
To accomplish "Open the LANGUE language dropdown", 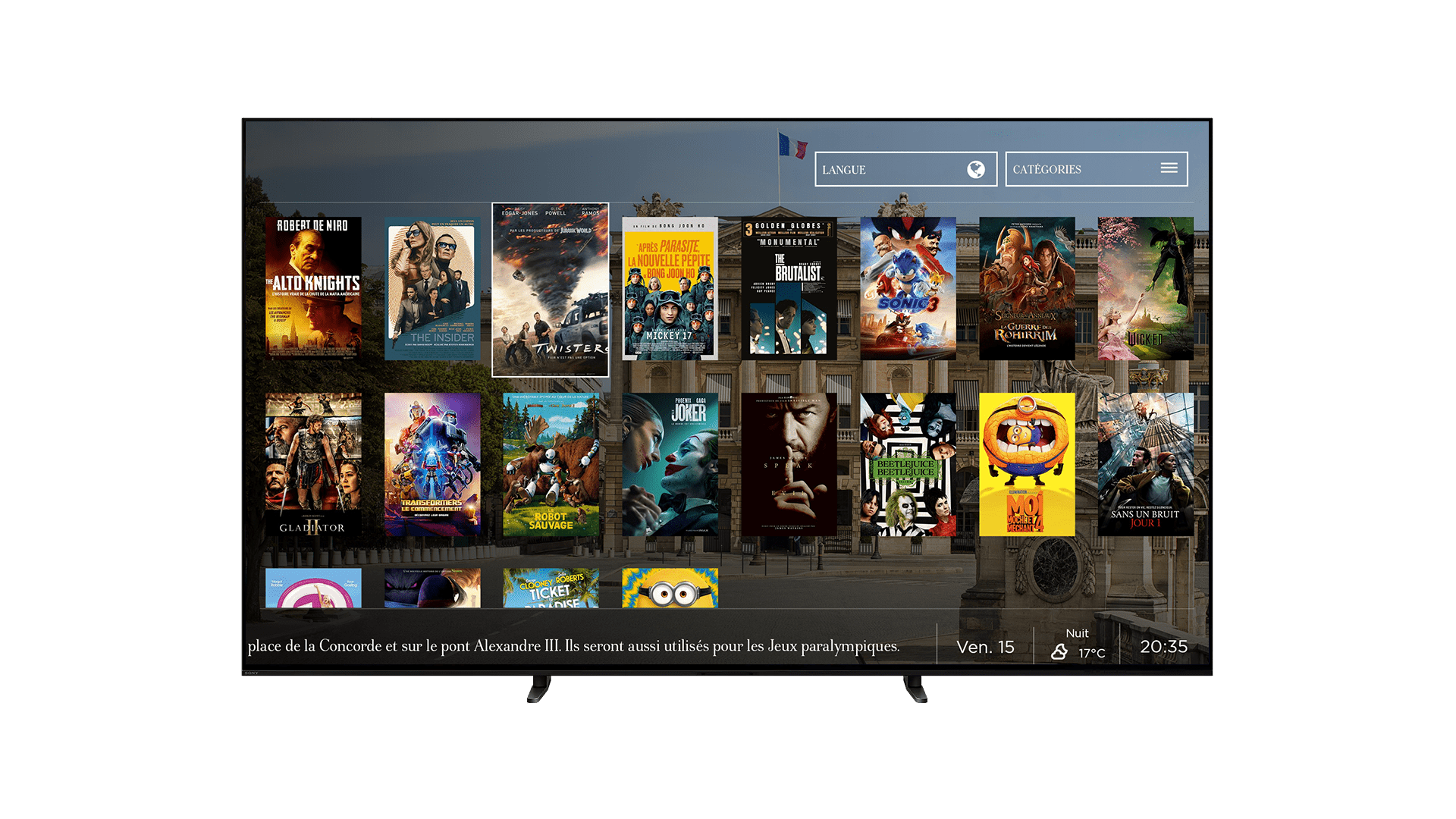I will point(905,169).
